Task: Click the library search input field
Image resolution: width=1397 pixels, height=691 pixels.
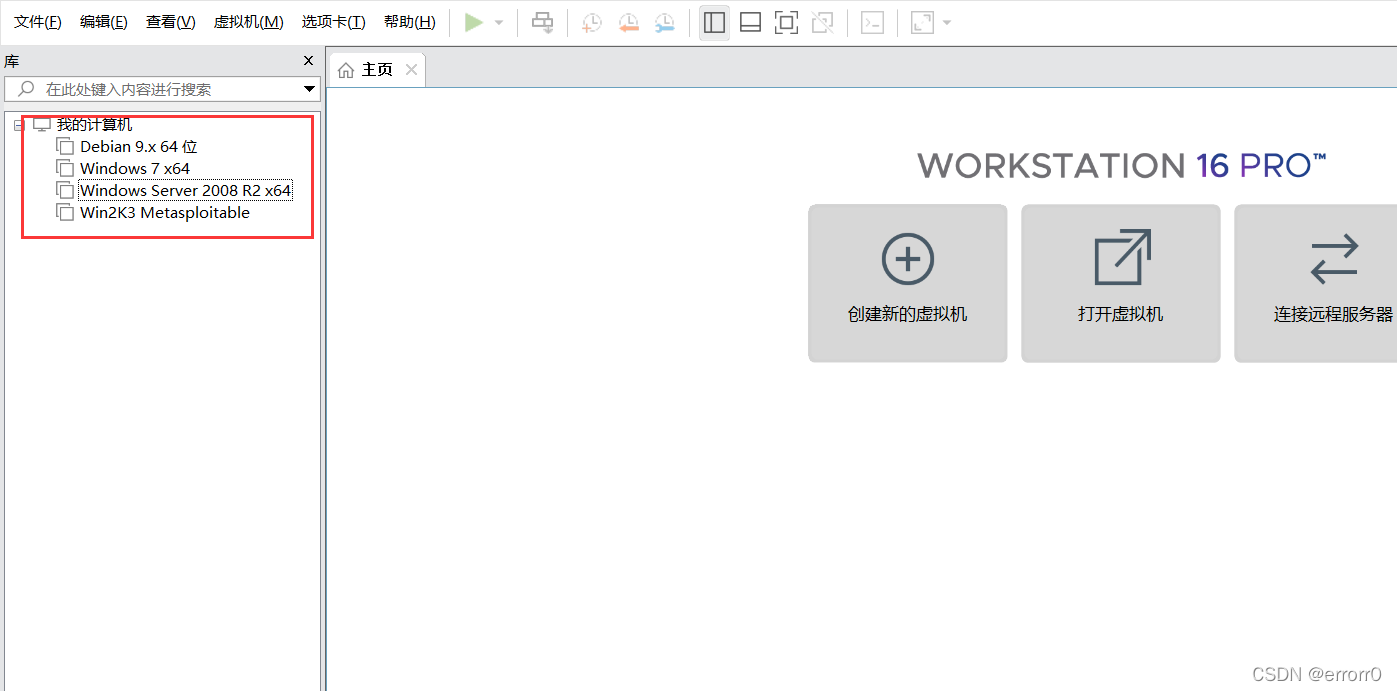Action: (160, 89)
